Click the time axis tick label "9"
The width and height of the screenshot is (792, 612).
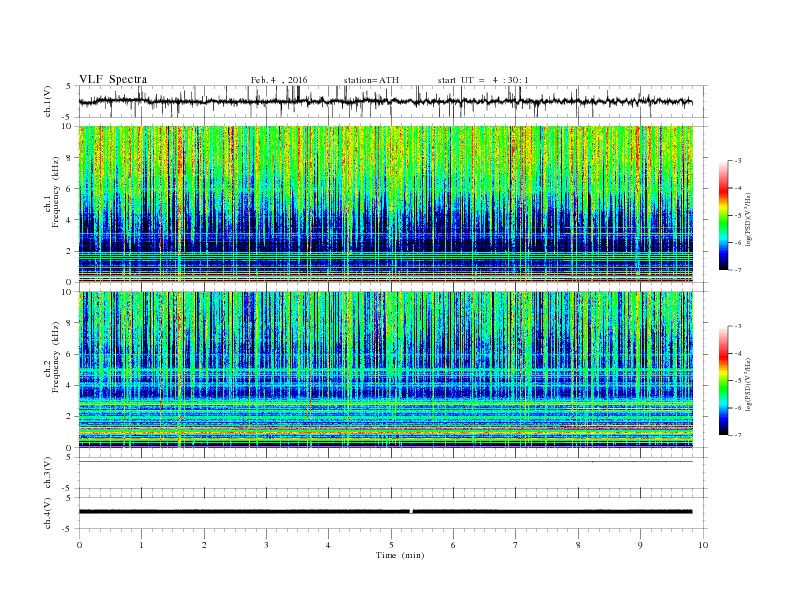click(x=640, y=545)
